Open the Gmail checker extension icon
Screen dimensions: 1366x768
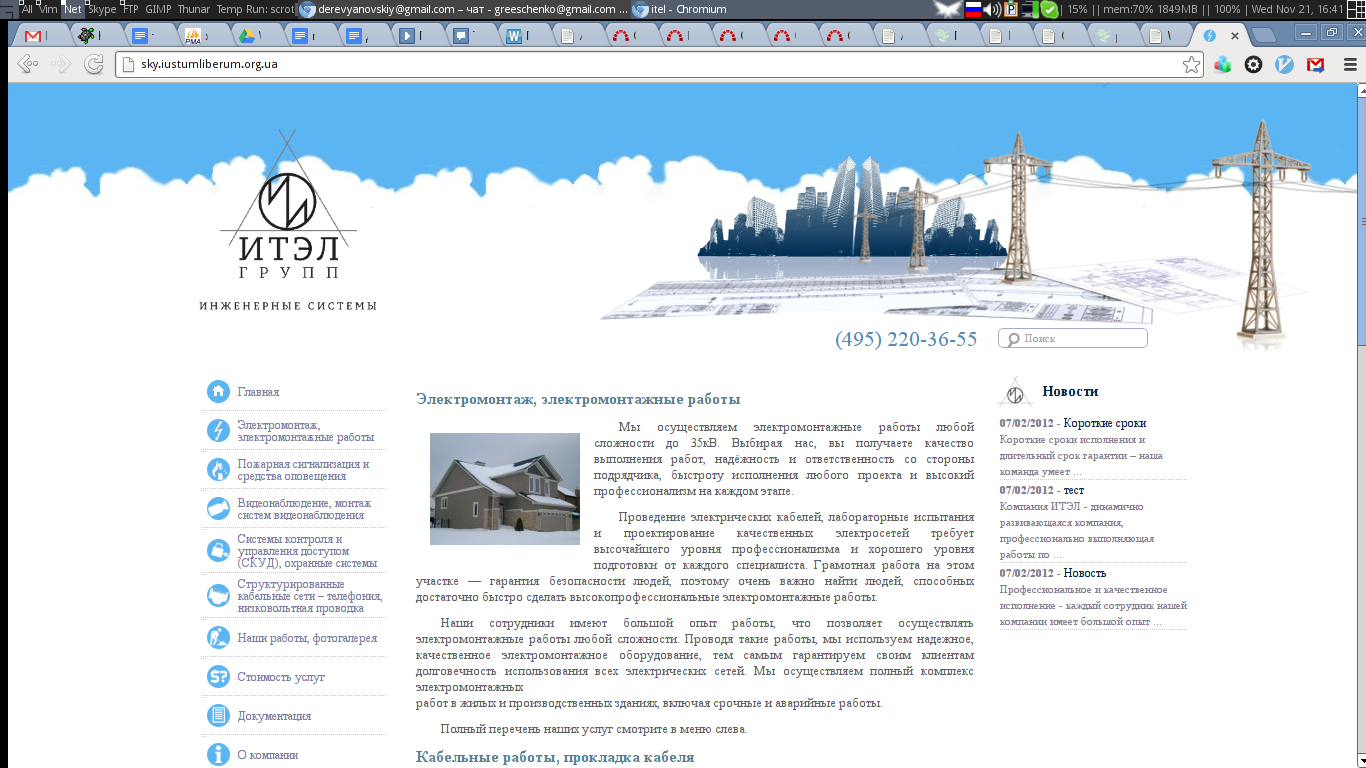pos(1316,64)
